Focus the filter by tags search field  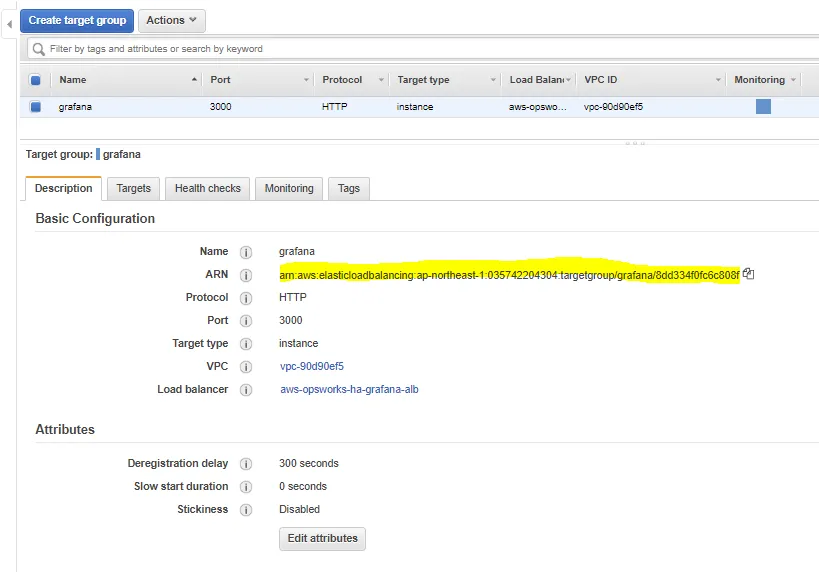tap(420, 48)
